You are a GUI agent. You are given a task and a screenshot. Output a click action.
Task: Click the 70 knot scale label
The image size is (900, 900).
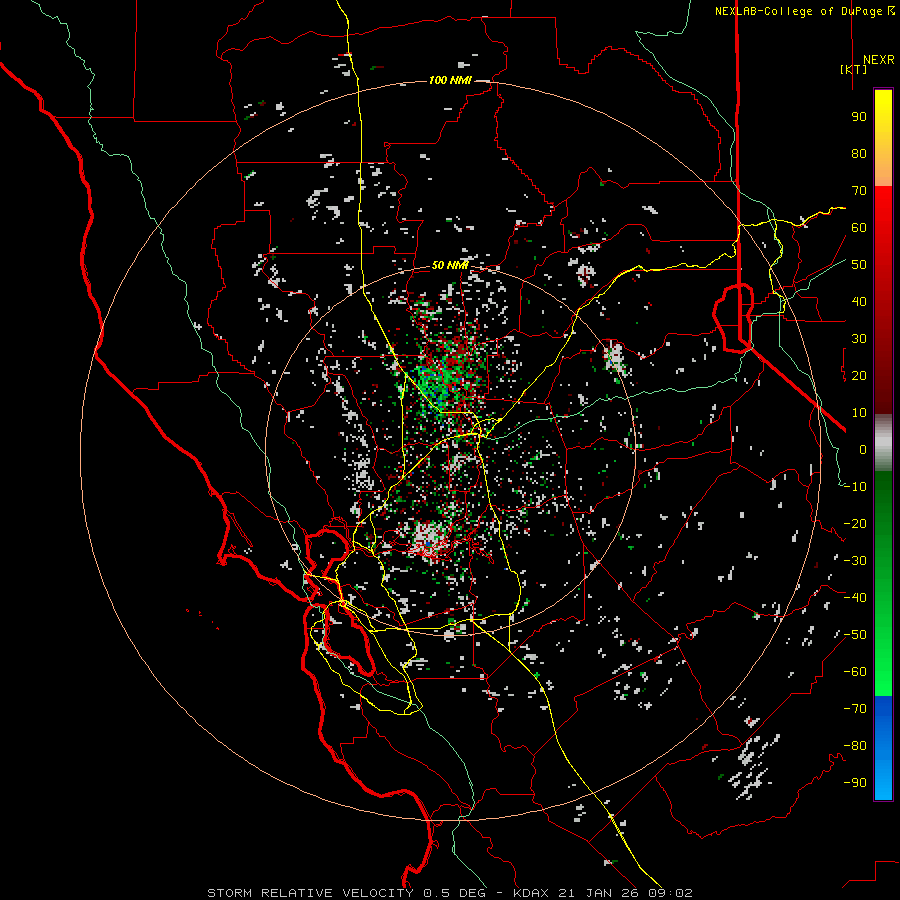click(x=859, y=191)
